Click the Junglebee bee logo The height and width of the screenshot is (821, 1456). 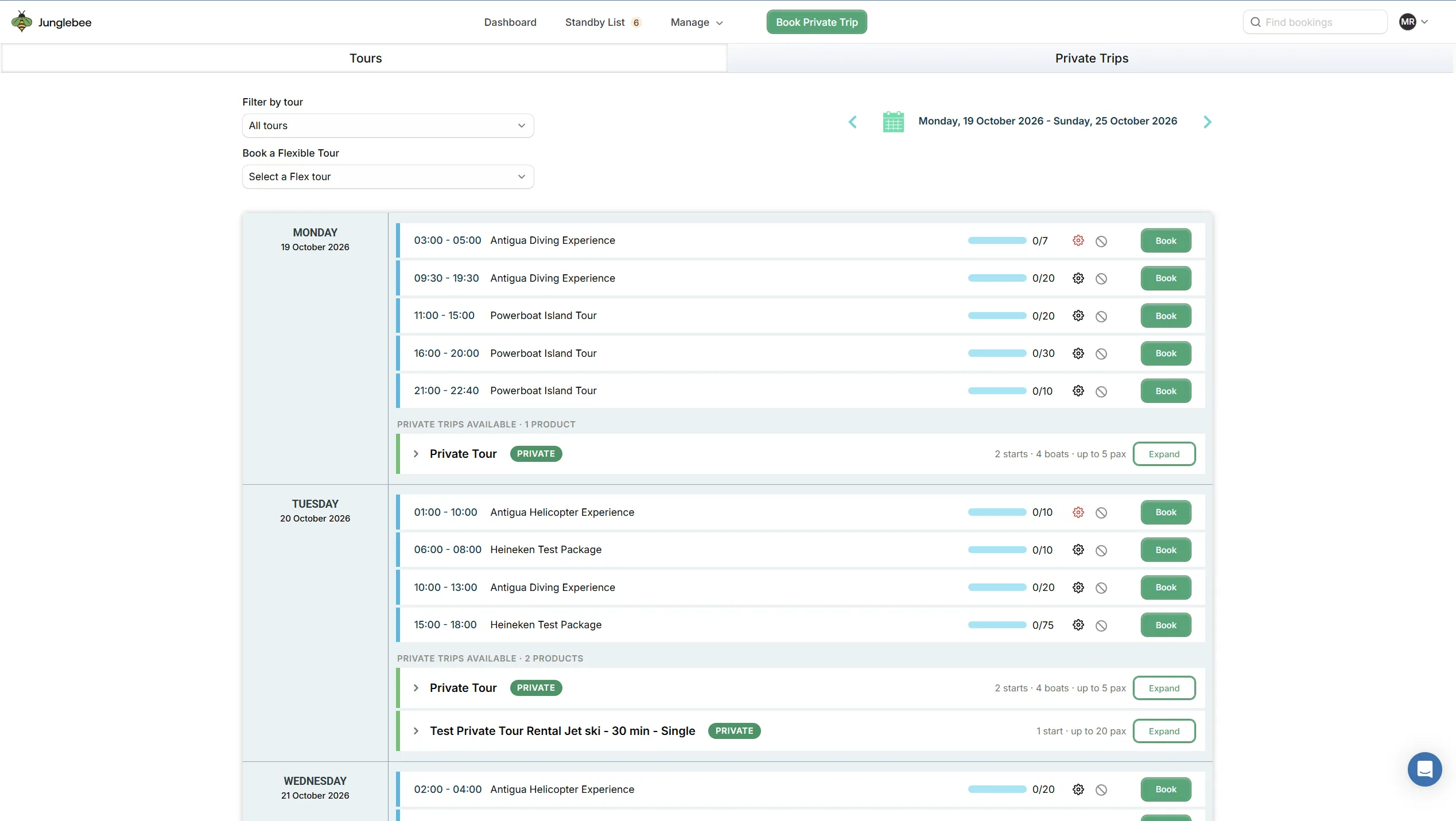(22, 22)
